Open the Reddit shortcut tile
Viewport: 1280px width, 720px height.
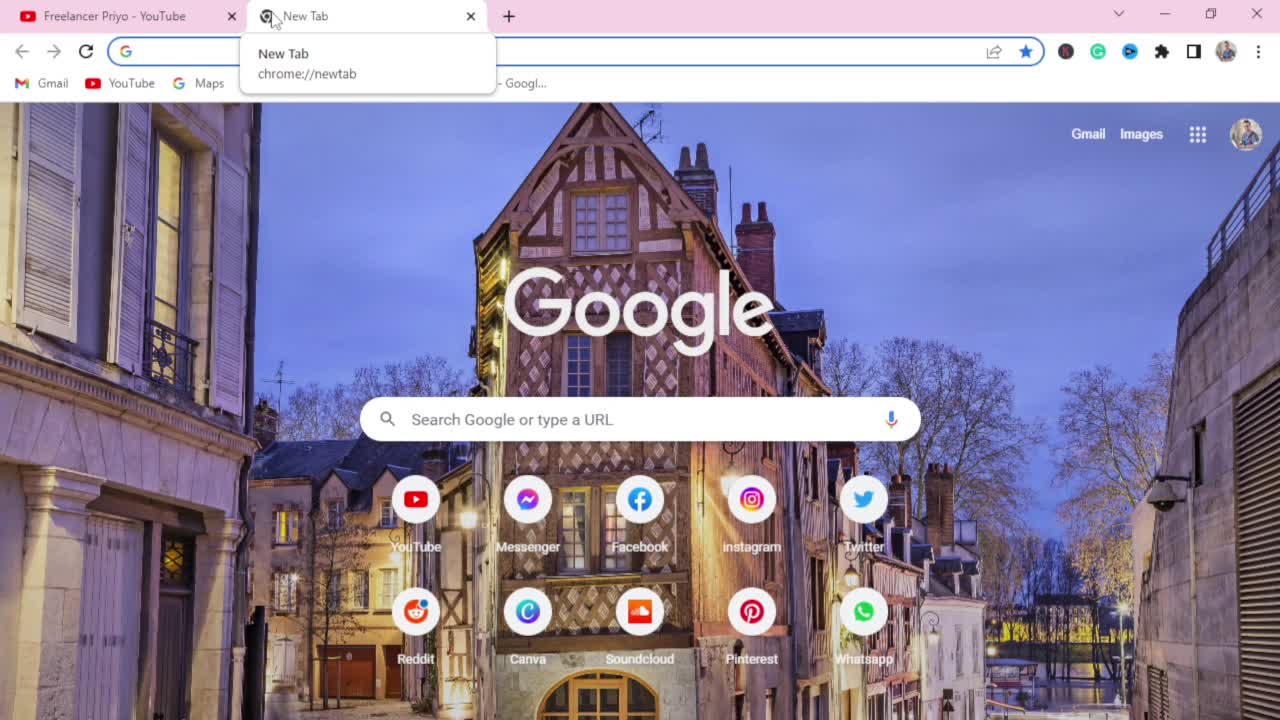(x=416, y=627)
